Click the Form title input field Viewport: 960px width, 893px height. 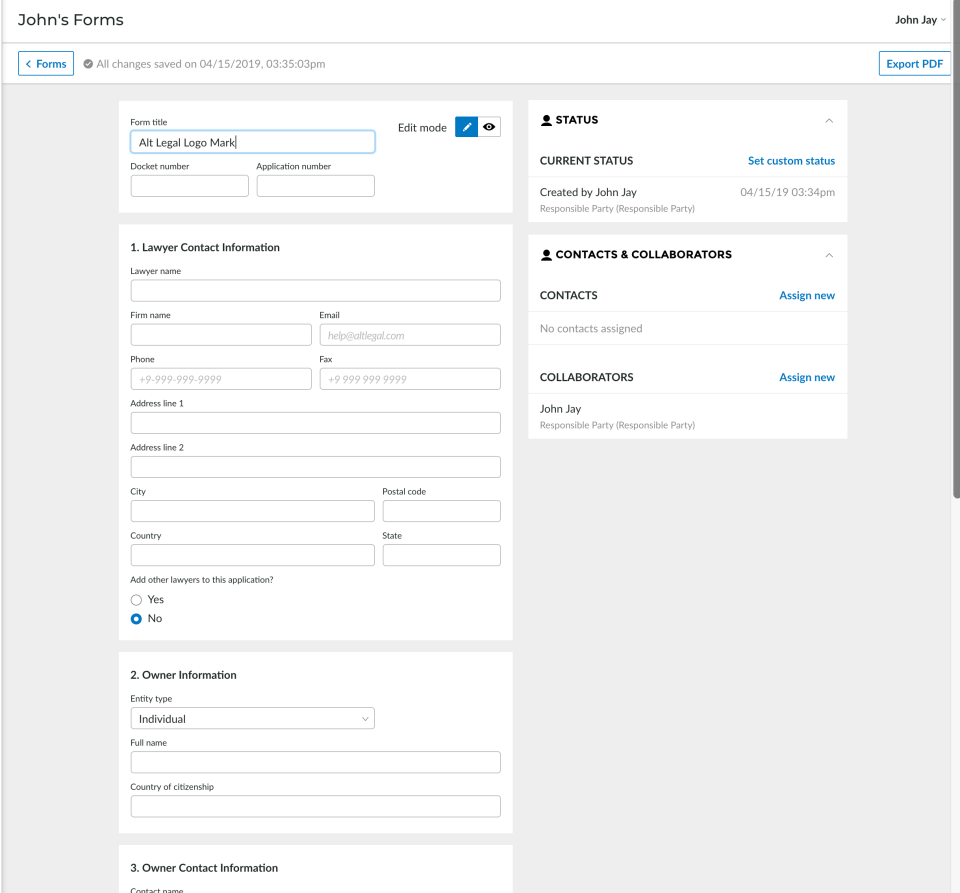pyautogui.click(x=252, y=143)
